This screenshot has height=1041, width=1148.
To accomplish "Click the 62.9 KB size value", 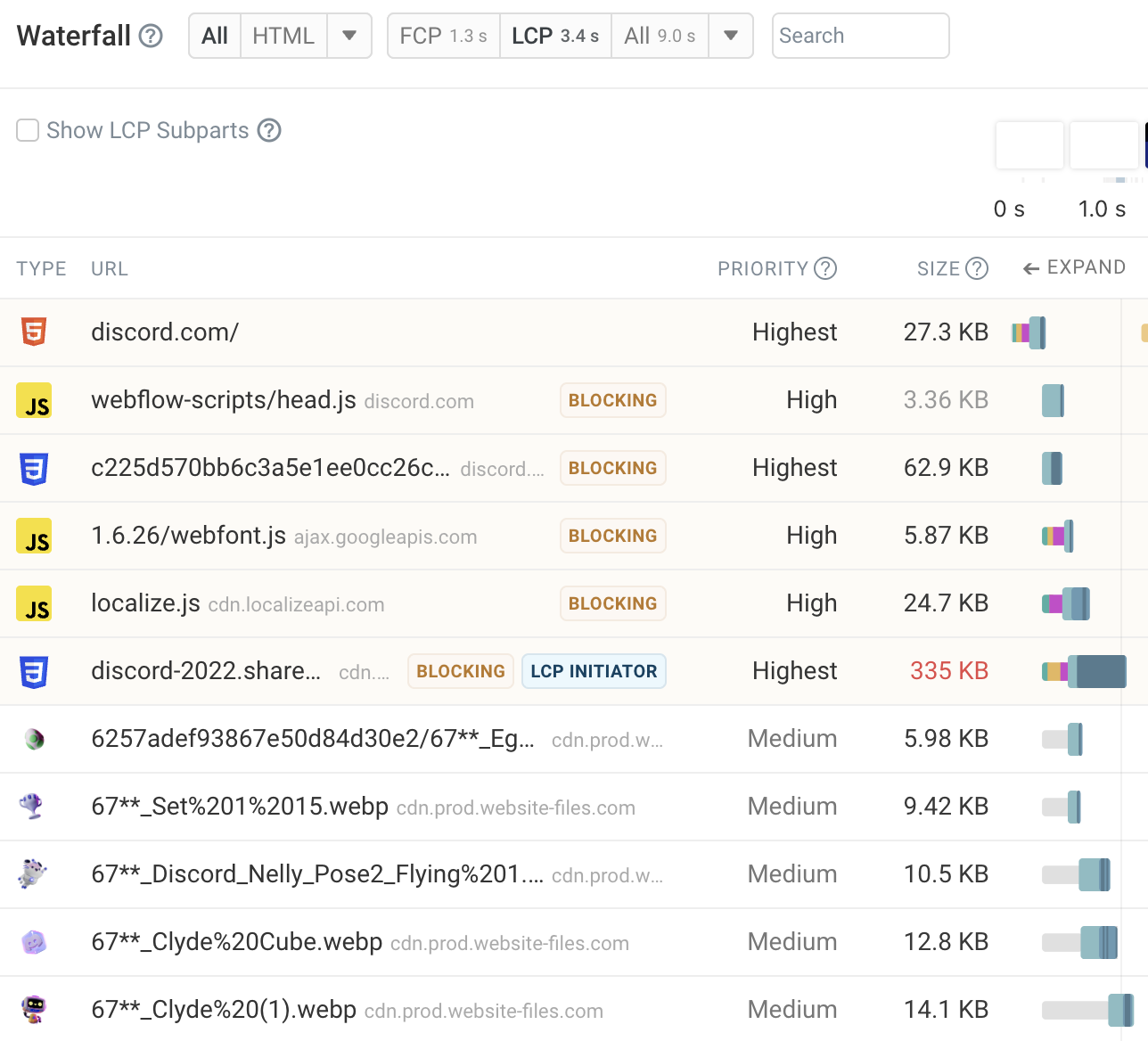I will point(946,468).
